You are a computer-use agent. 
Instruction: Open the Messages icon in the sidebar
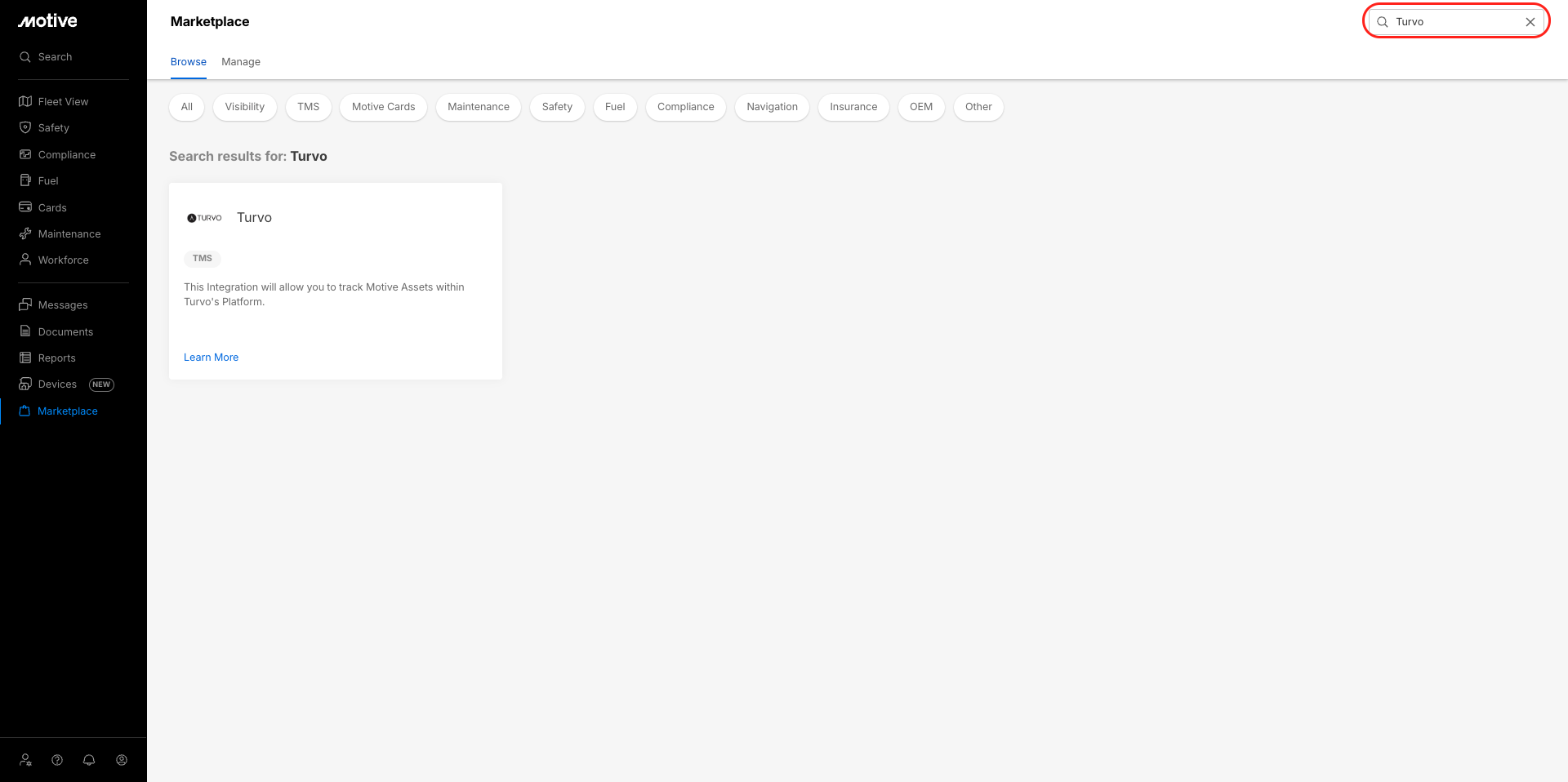25,304
